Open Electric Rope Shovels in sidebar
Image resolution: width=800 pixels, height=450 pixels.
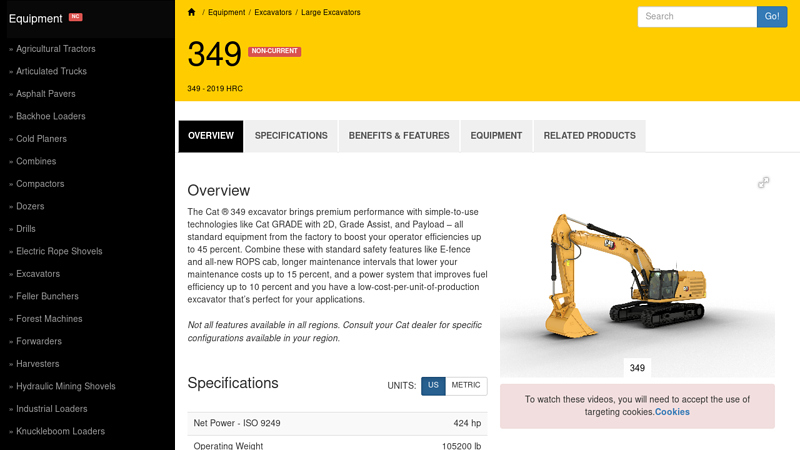click(x=59, y=251)
